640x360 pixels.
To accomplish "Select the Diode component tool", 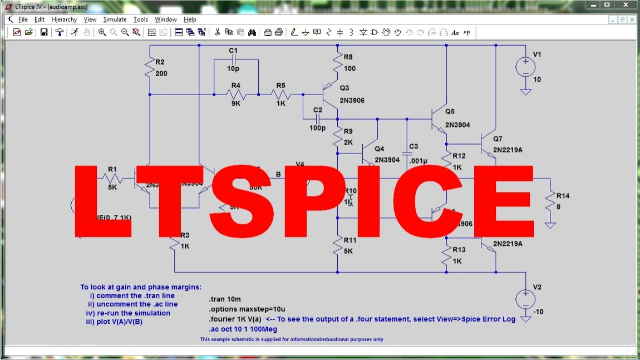I will 363,32.
